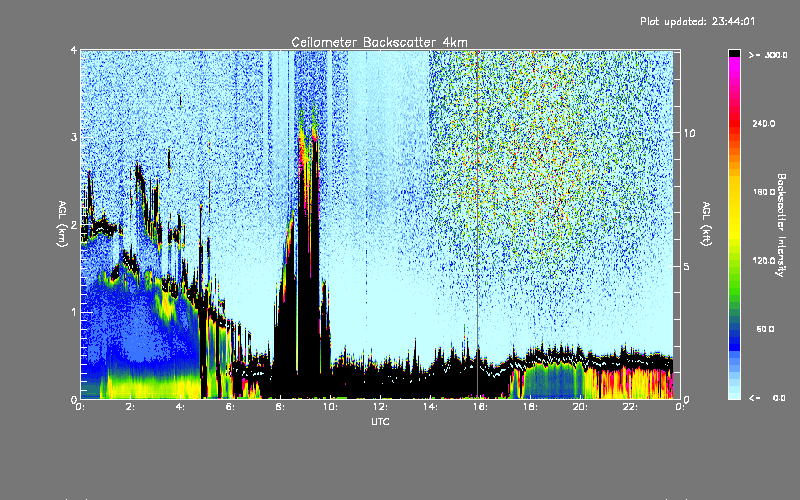This screenshot has height=500, width=800.
Task: Pick the black top segment of the colorbar
Action: coord(734,53)
